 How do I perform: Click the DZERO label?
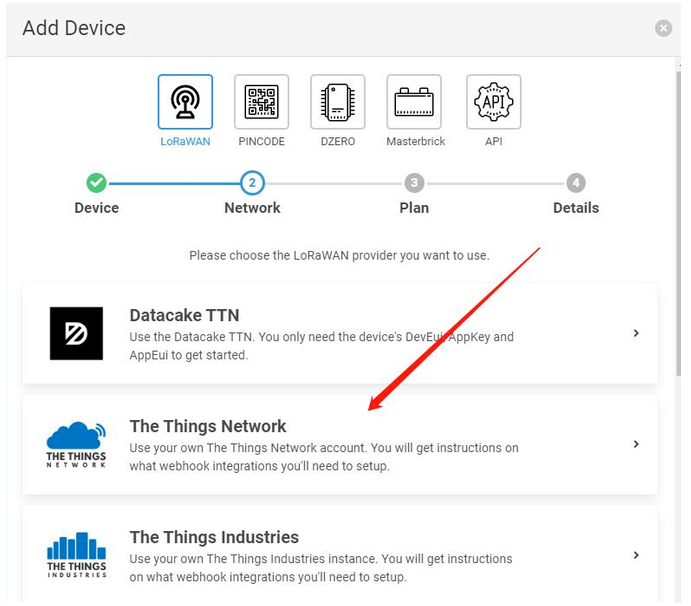coord(338,141)
